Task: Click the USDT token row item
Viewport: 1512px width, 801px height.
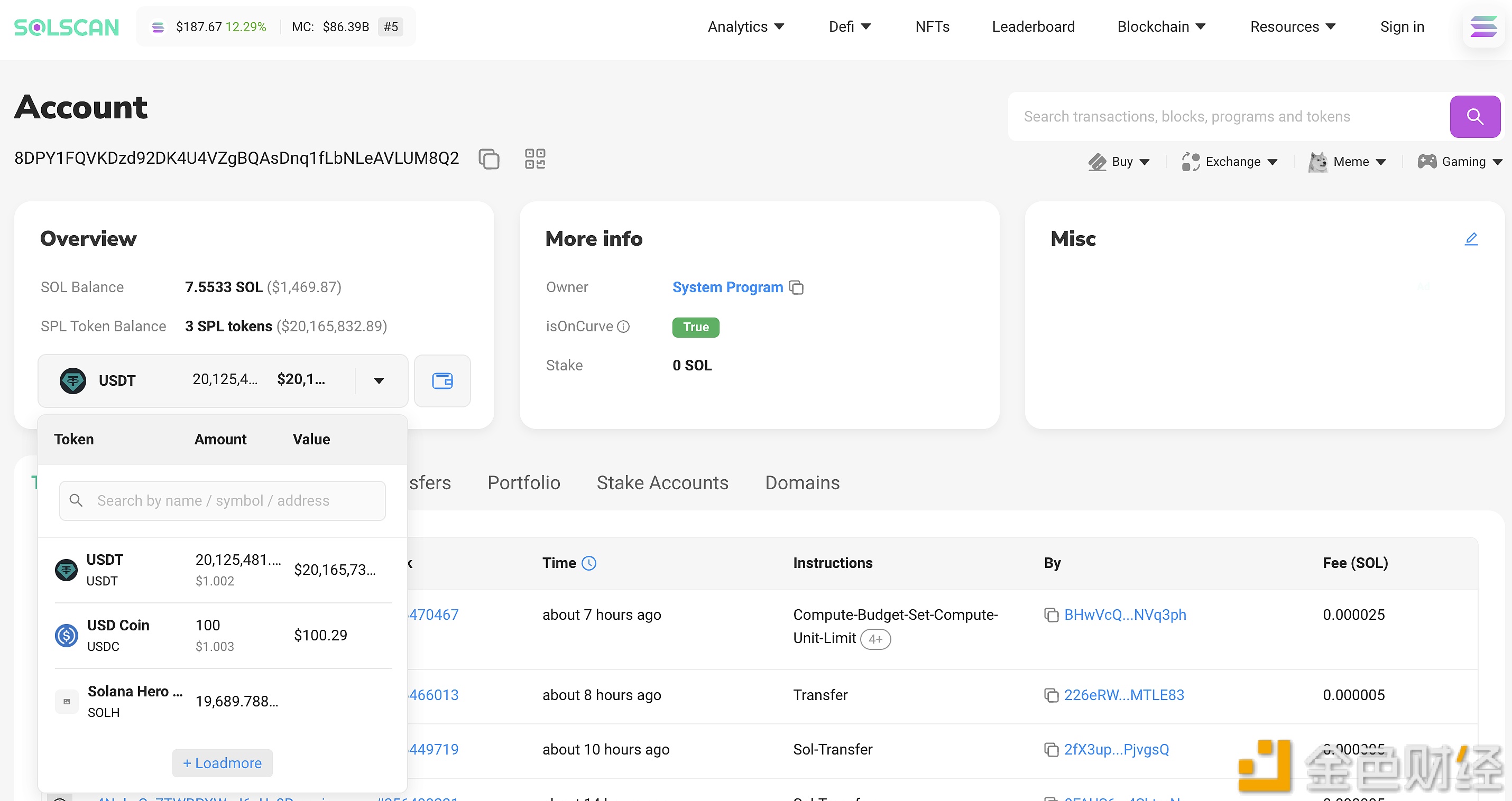Action: (222, 569)
